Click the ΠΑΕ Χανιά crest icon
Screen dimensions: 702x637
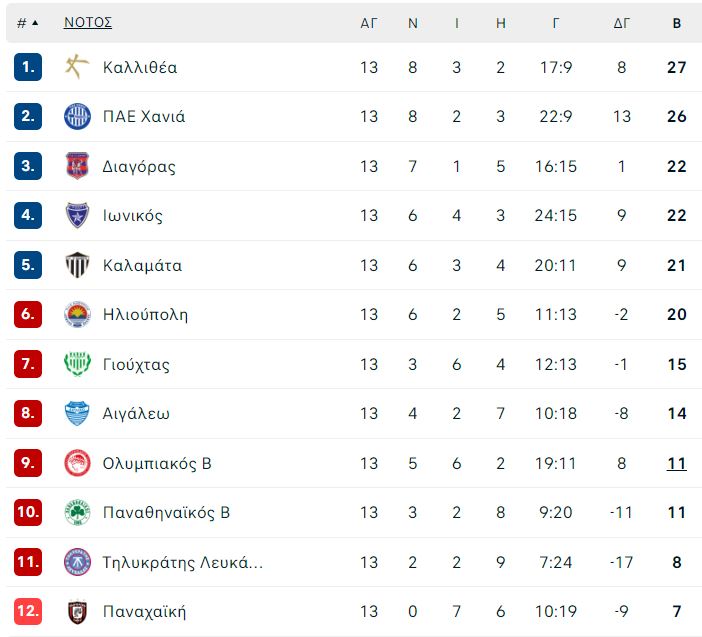pos(77,116)
